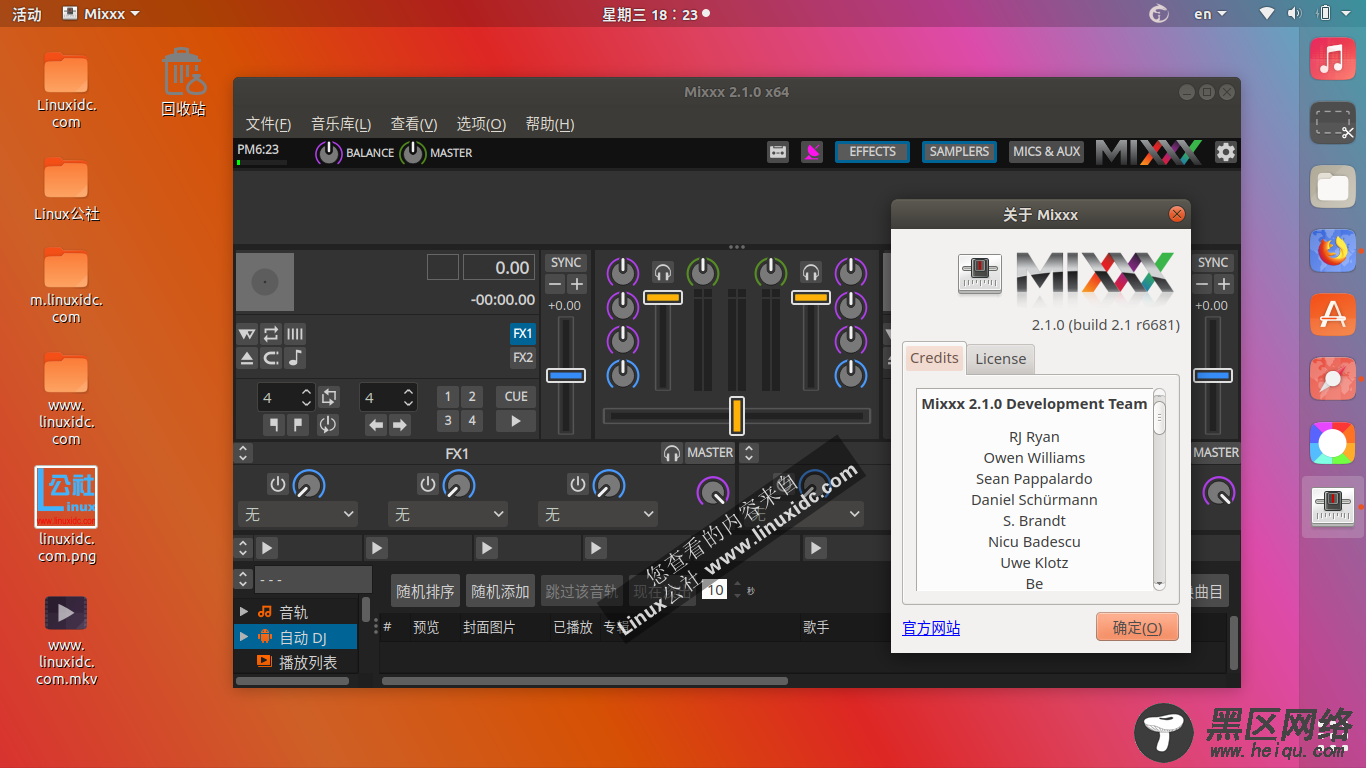The image size is (1366, 768).
Task: Click deck 1 SYNC button
Action: point(566,262)
